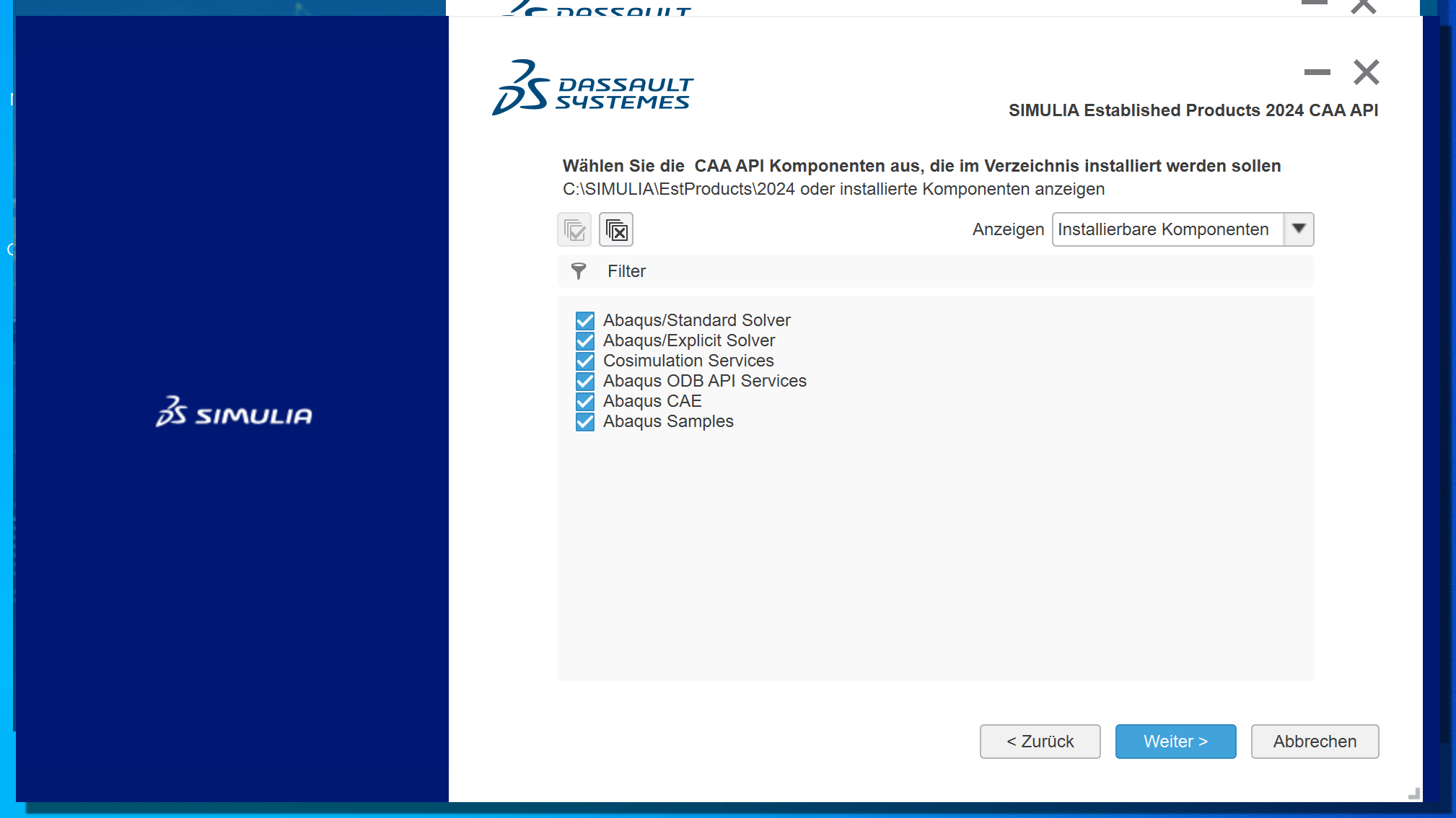Click the deselect-all components icon
This screenshot has height=818, width=1456.
(x=616, y=229)
